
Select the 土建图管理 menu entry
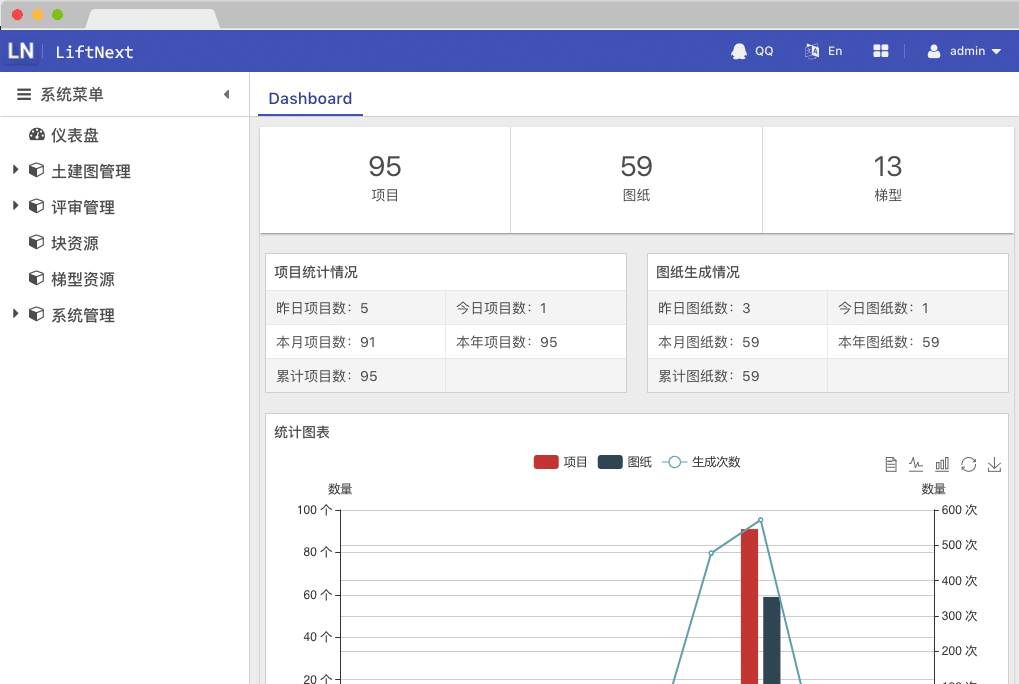(91, 171)
